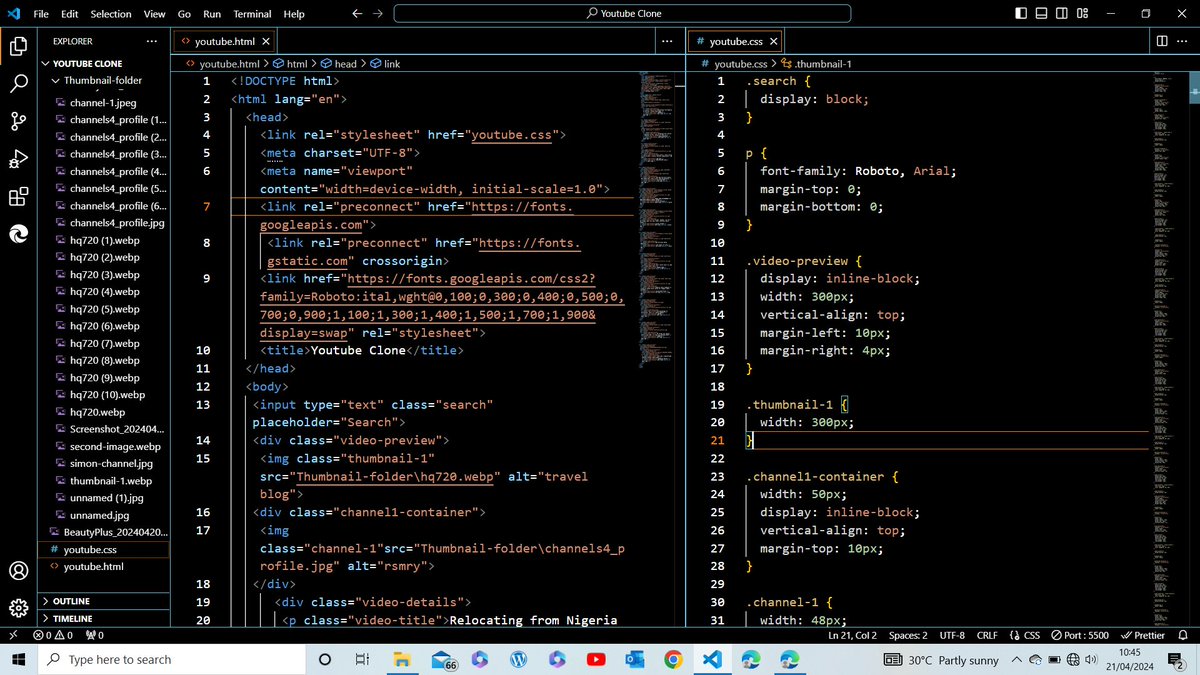Open the Edge tools icon in activity bar
The height and width of the screenshot is (675, 1200).
coord(18,233)
